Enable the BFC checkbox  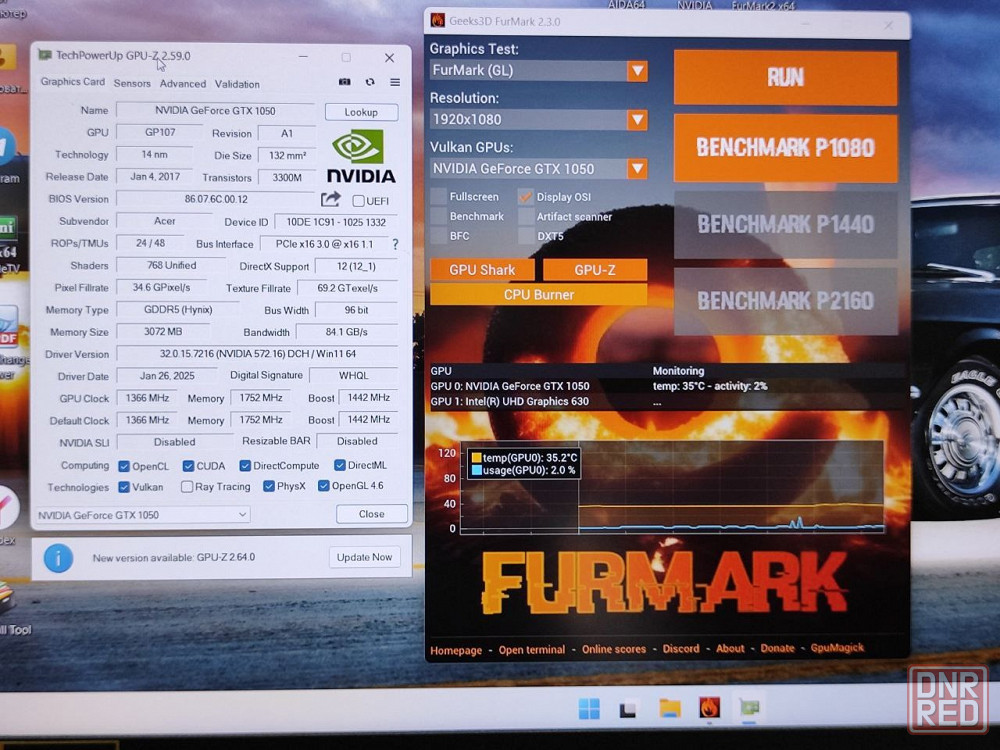(438, 236)
